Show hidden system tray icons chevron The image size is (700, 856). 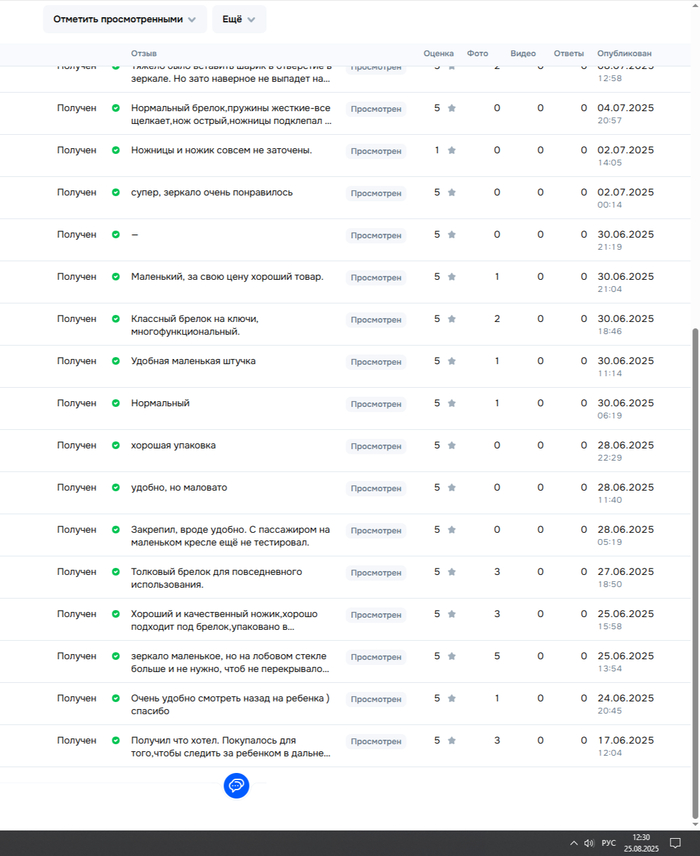coord(573,843)
